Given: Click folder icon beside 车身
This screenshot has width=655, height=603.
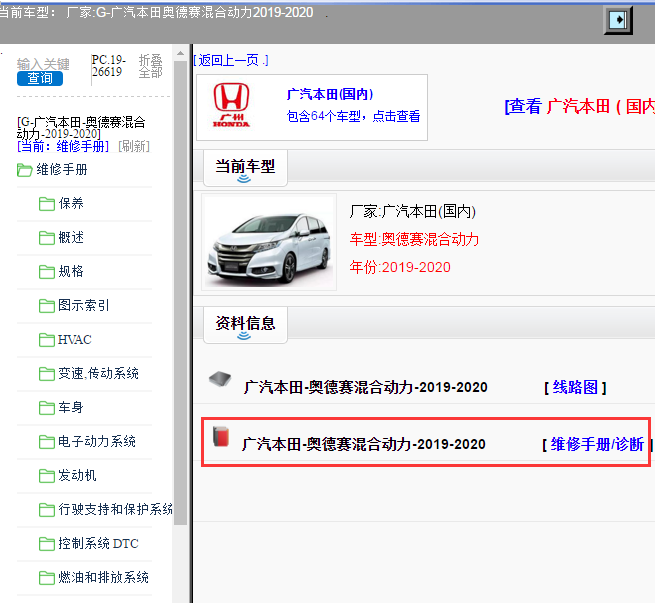Looking at the screenshot, I should [47, 408].
